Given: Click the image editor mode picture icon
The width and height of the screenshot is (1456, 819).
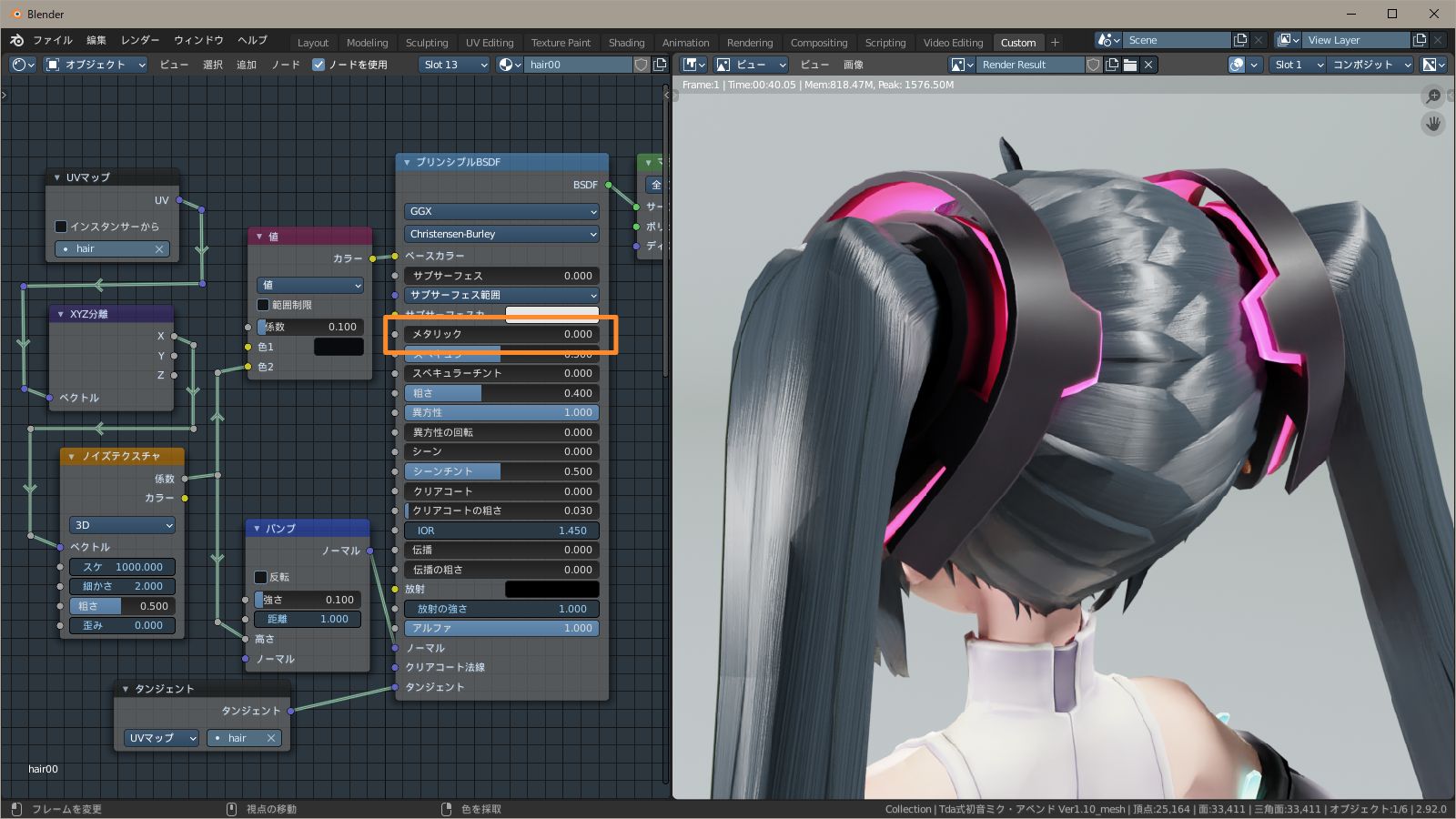Looking at the screenshot, I should coord(723,65).
